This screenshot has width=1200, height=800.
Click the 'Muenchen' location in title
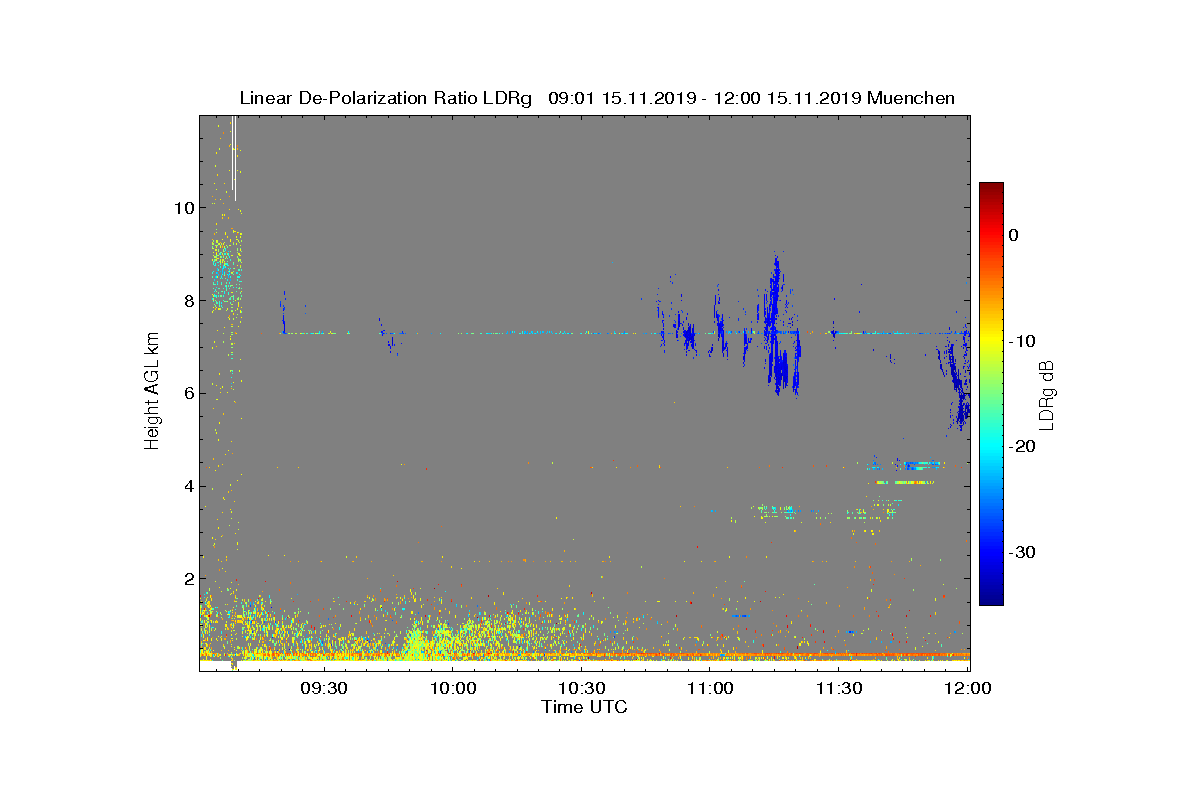pos(911,98)
